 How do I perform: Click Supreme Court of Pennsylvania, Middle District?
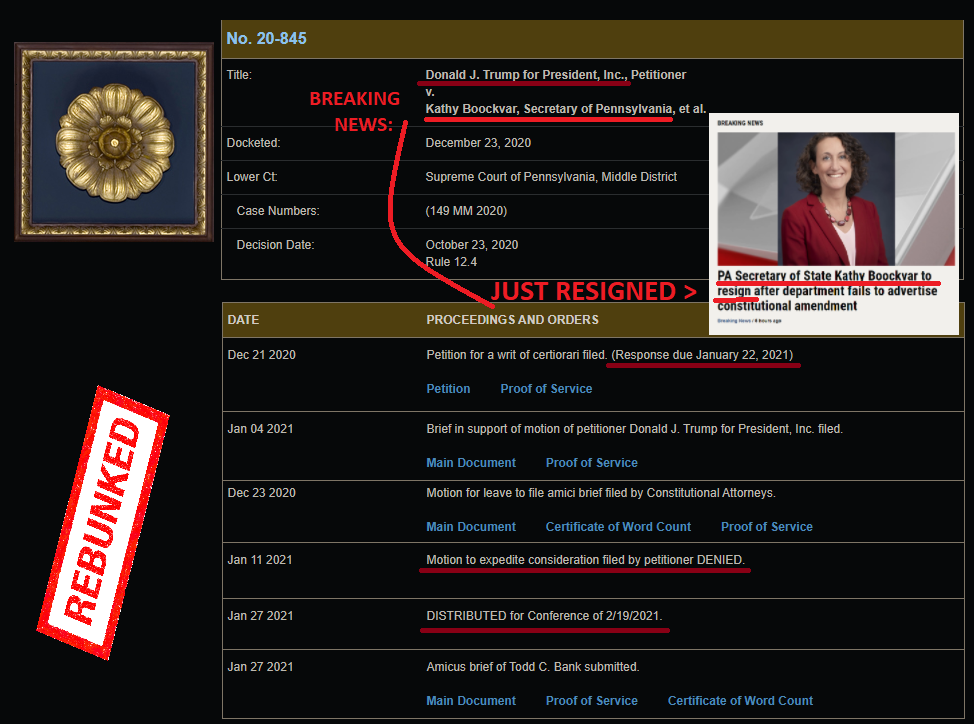point(551,177)
